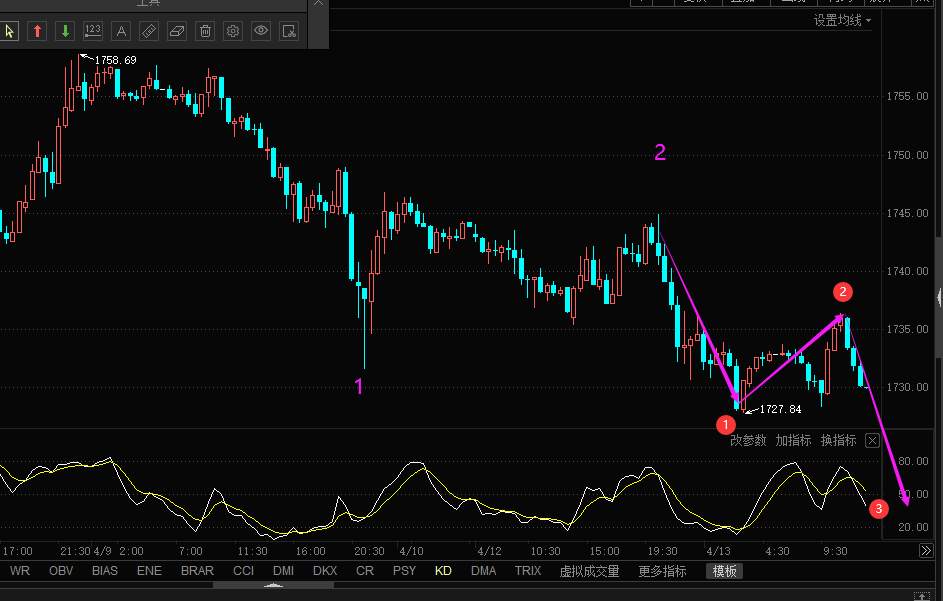Activate the ruler measuring tool
Screen dimensions: 943x601
(149, 31)
